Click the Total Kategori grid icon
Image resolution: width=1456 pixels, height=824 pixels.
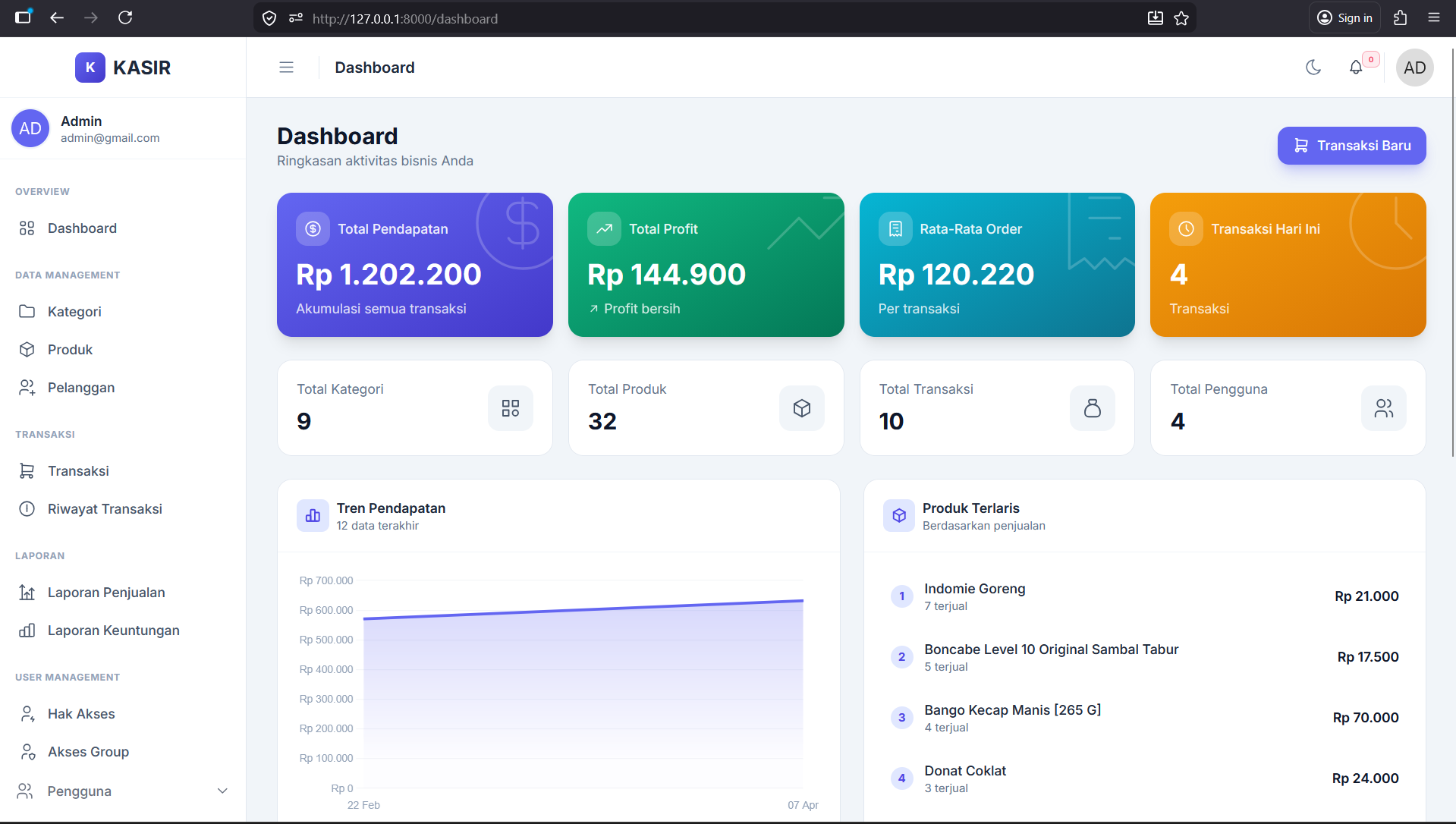click(511, 408)
